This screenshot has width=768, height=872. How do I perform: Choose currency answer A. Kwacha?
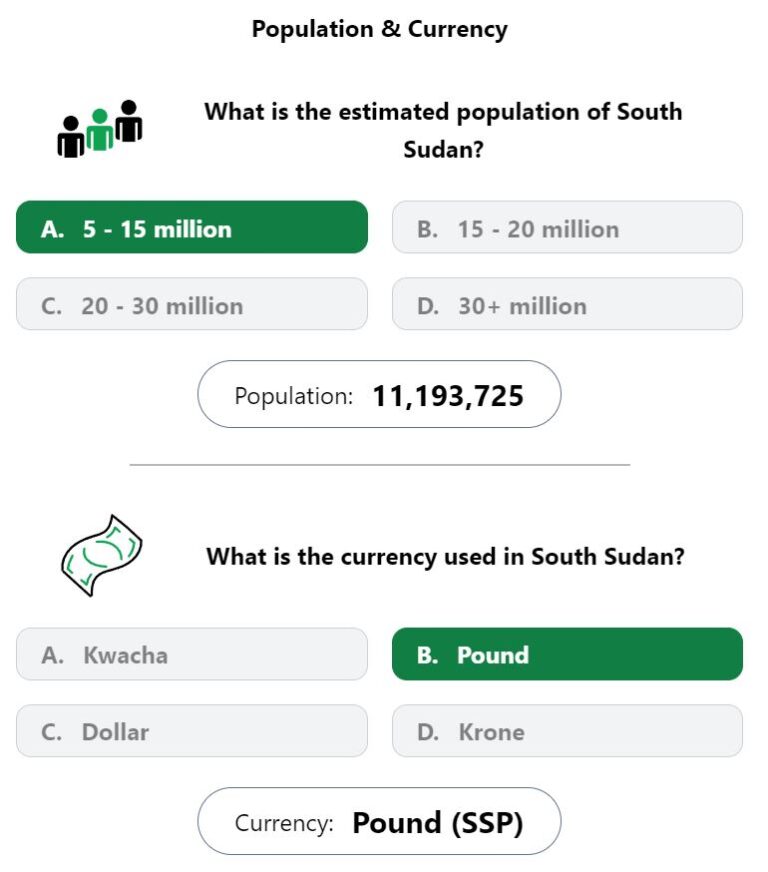[192, 654]
